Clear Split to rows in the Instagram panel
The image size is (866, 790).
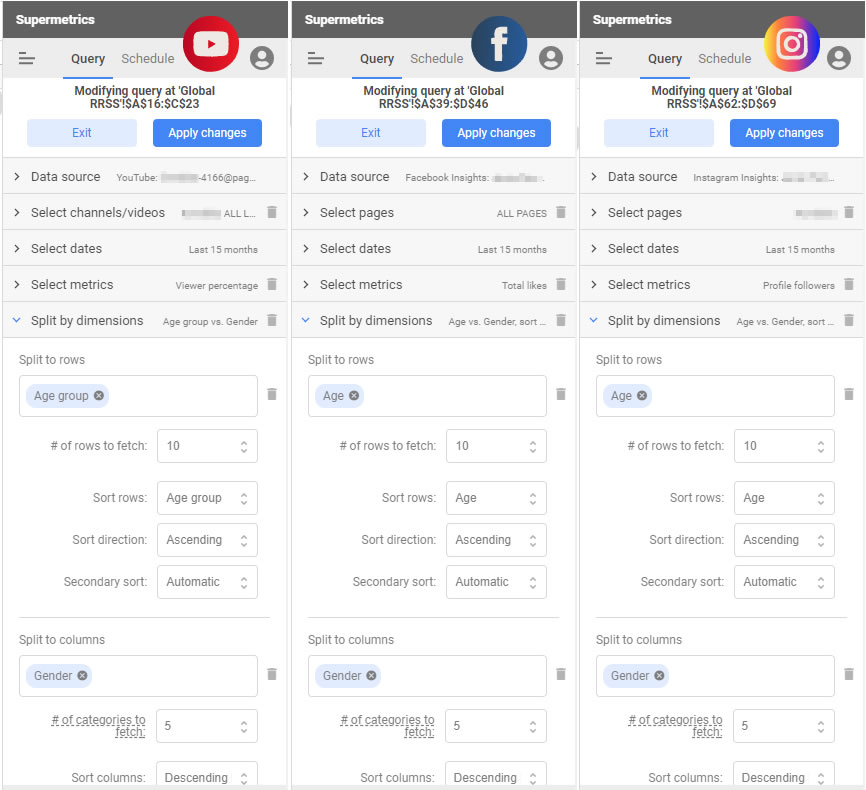[849, 394]
